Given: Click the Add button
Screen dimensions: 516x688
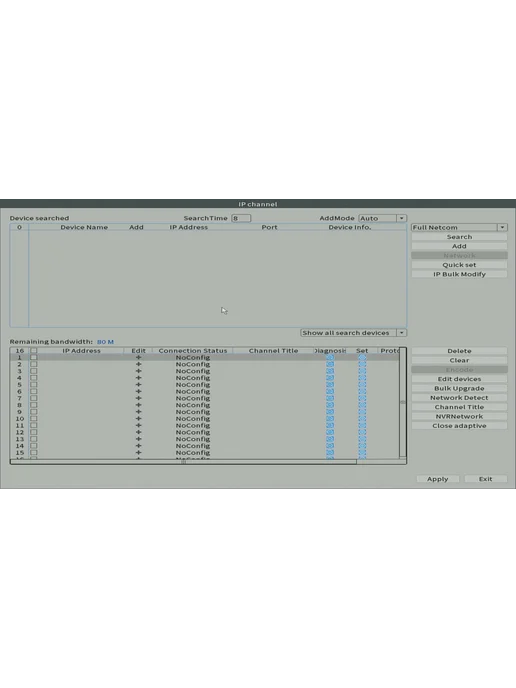Looking at the screenshot, I should point(459,246).
